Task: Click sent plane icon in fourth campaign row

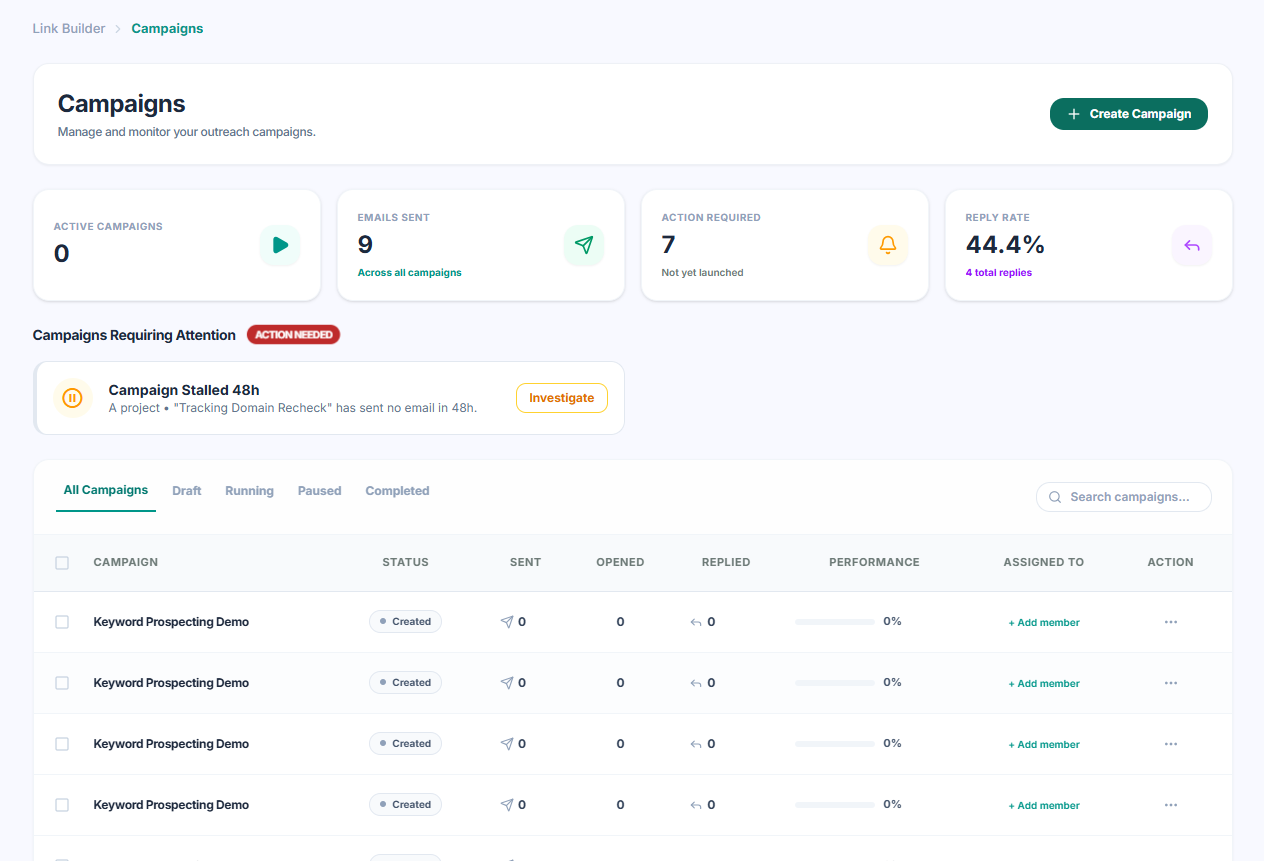Action: tap(507, 805)
